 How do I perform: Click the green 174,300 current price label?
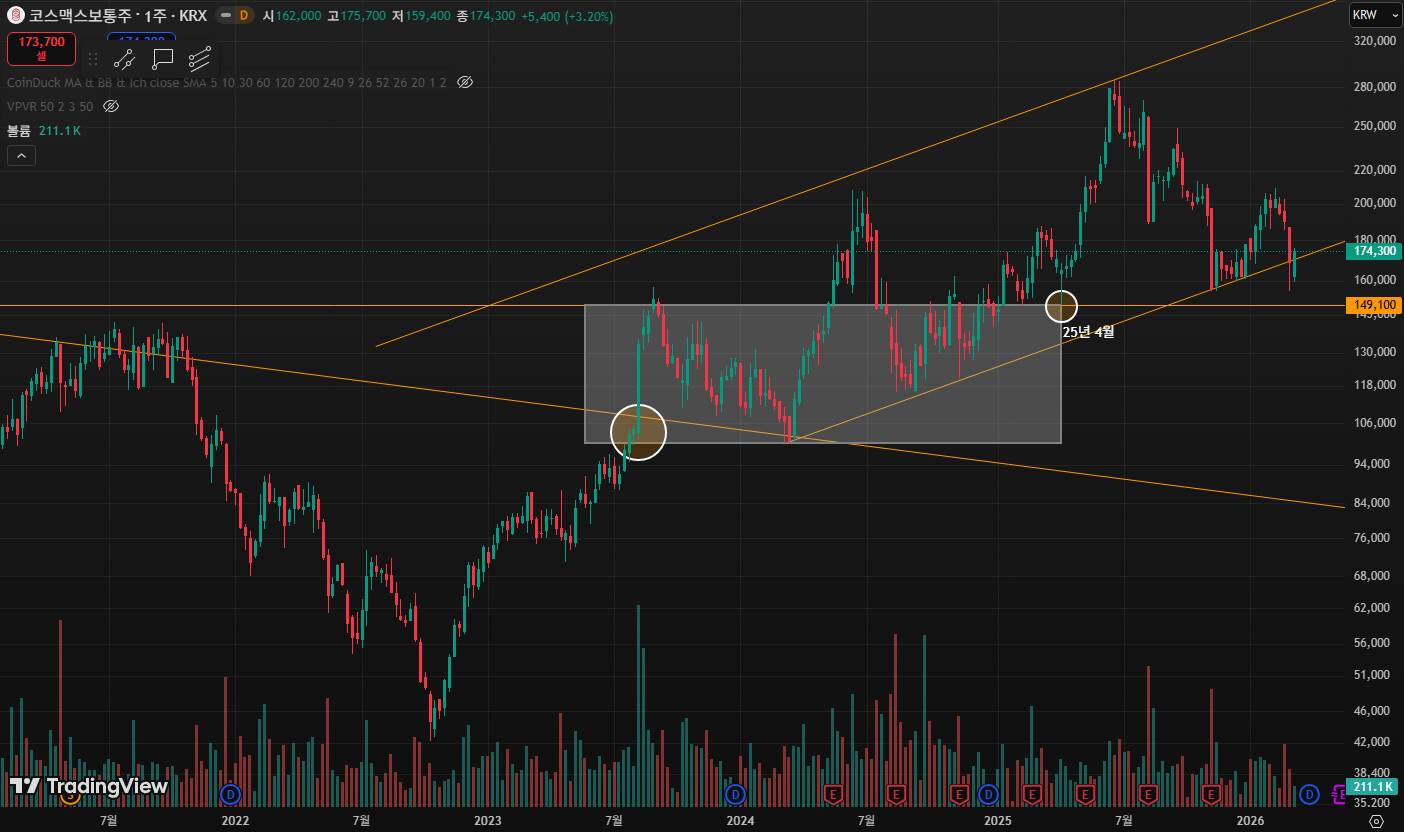tap(1374, 251)
